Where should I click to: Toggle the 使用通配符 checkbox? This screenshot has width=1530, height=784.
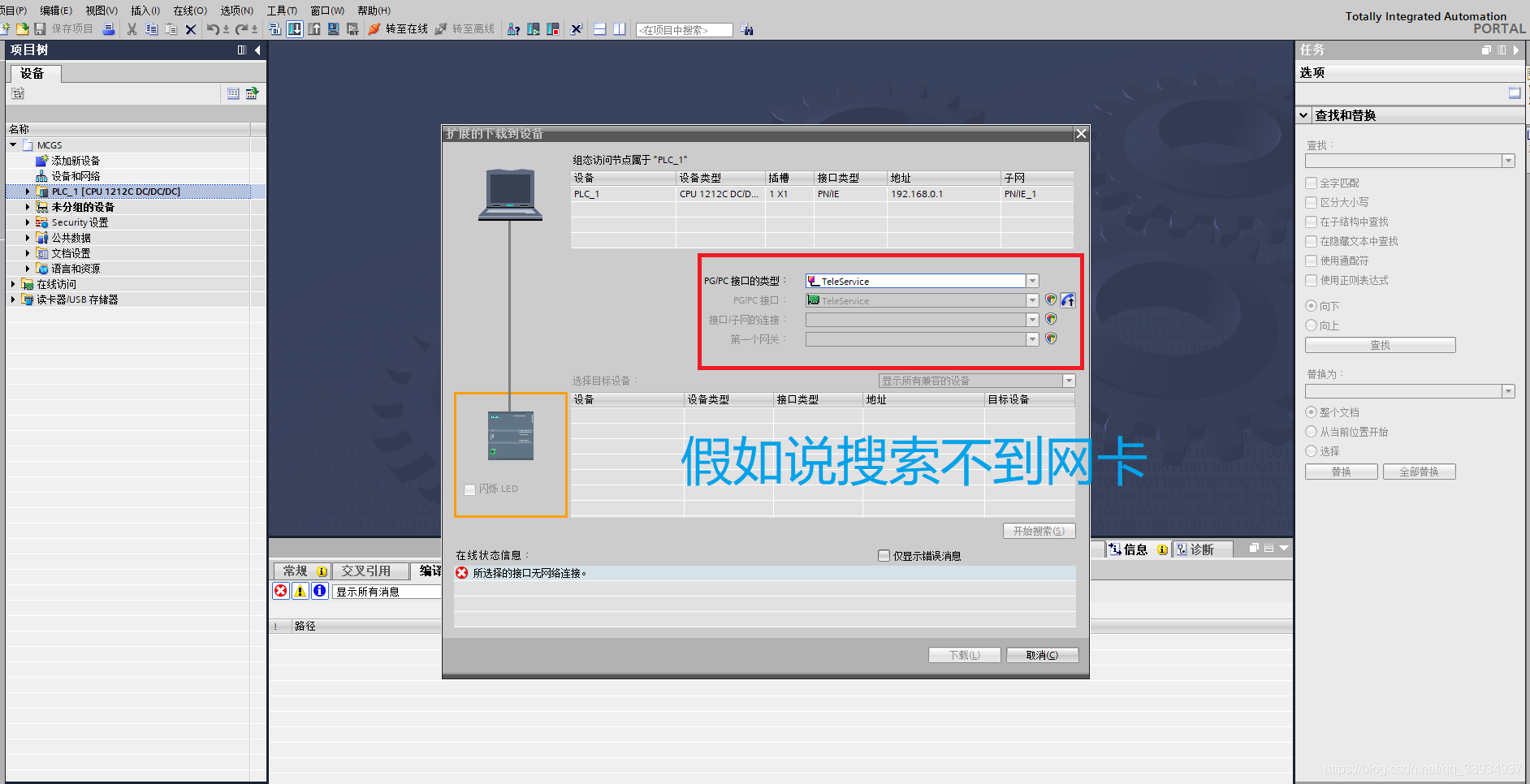coord(1311,261)
